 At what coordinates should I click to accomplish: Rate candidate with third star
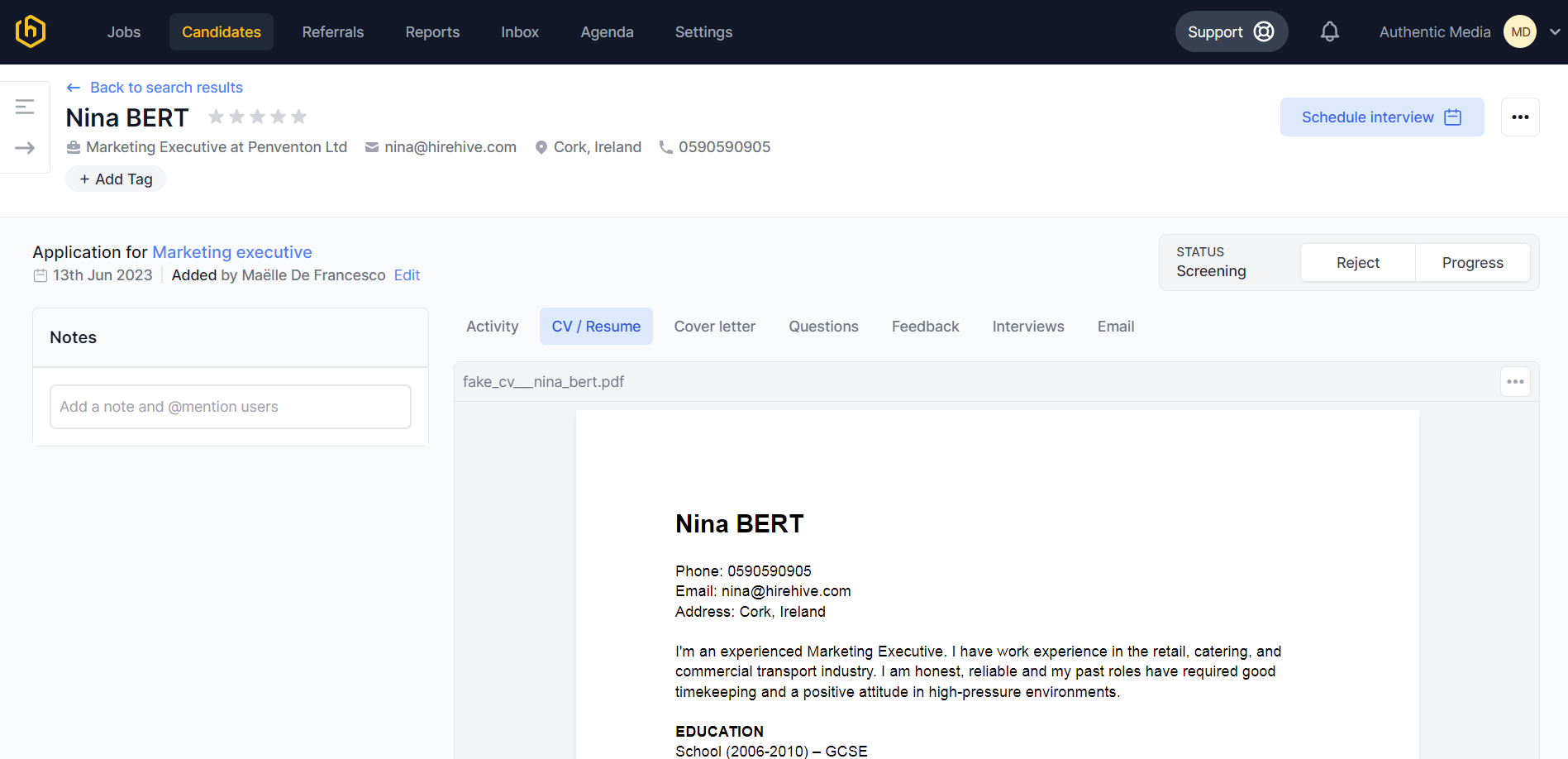(258, 117)
